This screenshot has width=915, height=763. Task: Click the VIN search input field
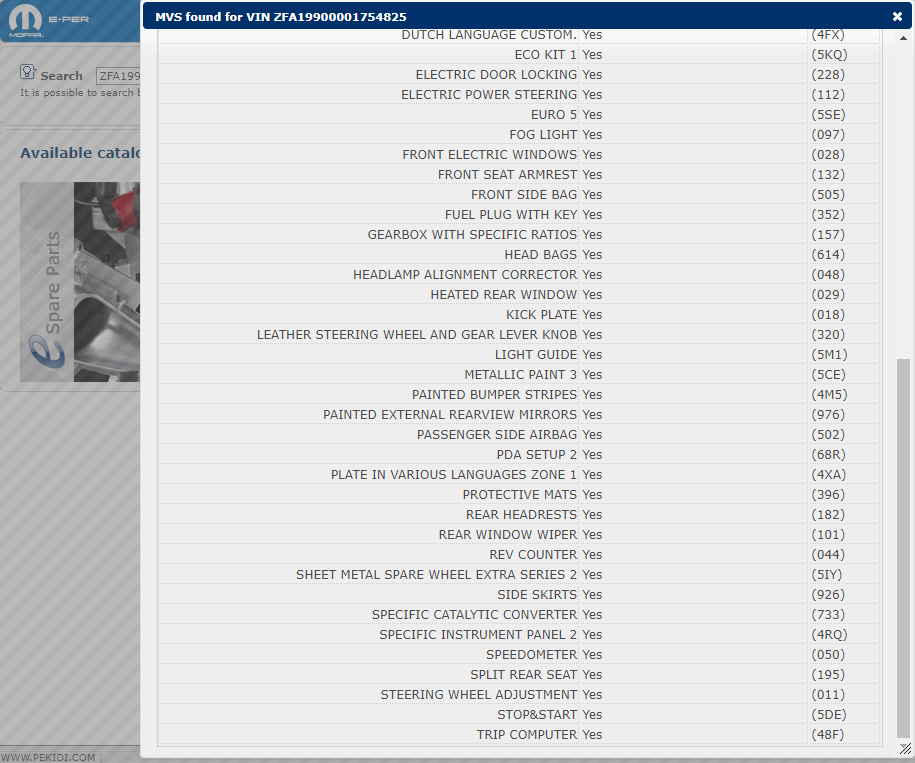click(118, 76)
